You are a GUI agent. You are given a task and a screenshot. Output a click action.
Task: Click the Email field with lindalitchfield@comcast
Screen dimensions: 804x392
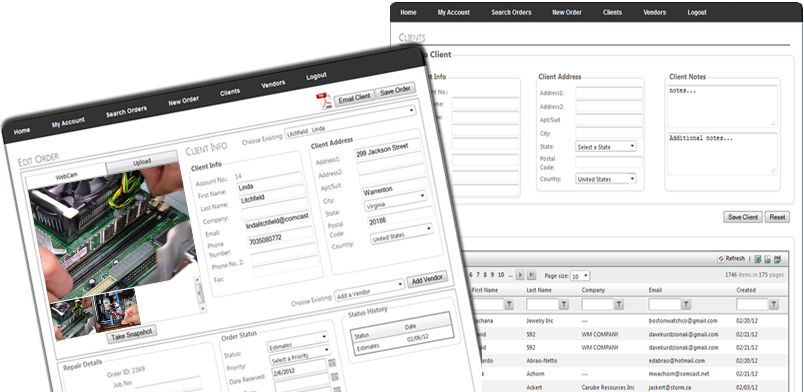[x=277, y=220]
